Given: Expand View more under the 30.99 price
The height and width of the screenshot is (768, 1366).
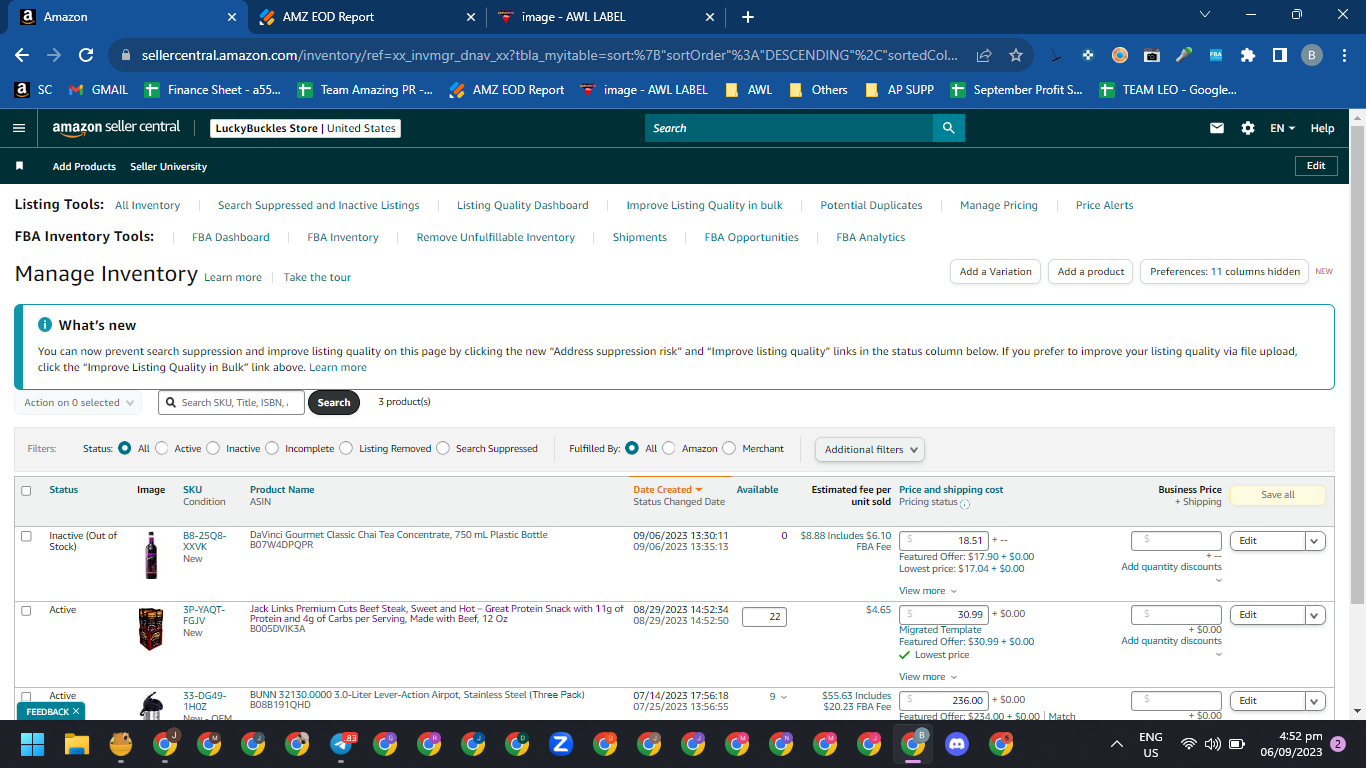Looking at the screenshot, I should point(928,677).
